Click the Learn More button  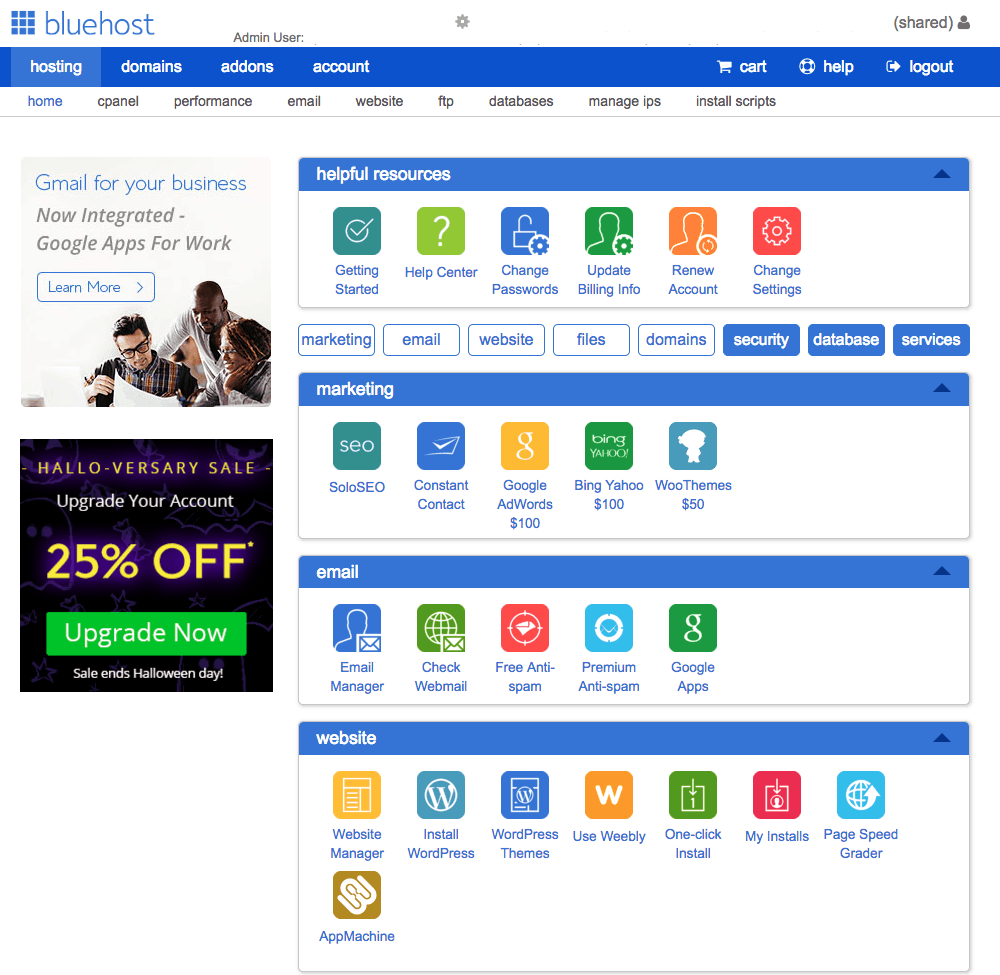[x=96, y=287]
